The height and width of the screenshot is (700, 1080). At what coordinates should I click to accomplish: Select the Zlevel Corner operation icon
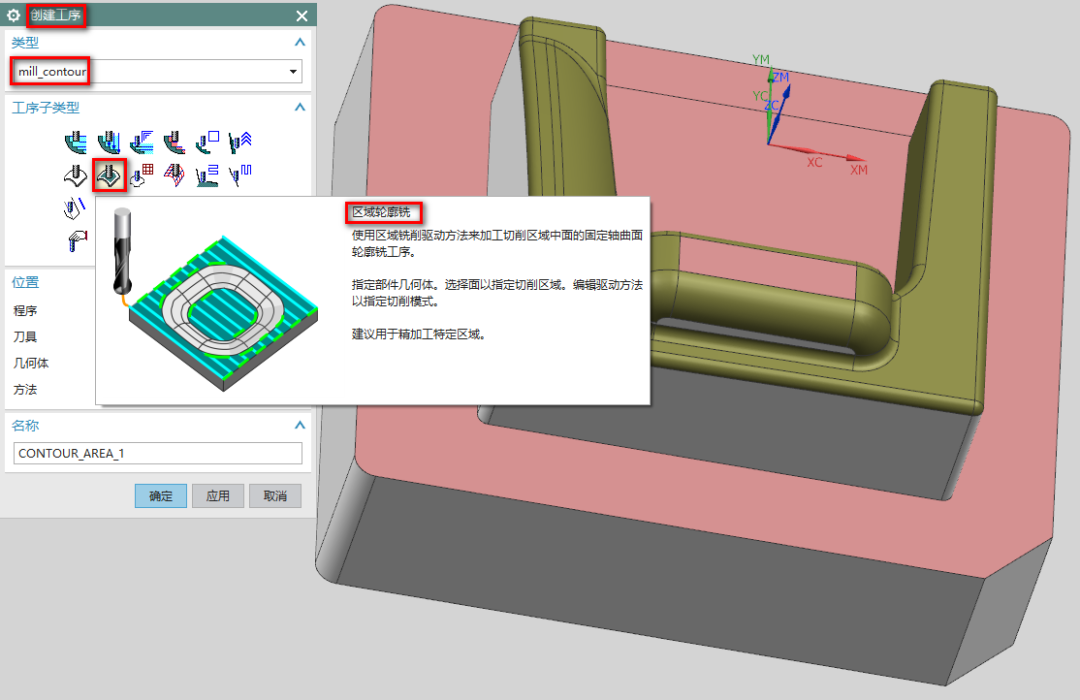click(x=240, y=141)
